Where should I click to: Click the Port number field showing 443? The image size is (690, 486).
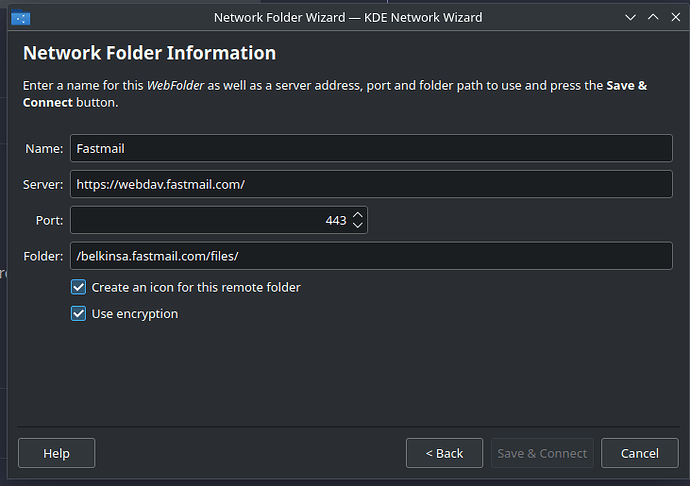[208, 220]
